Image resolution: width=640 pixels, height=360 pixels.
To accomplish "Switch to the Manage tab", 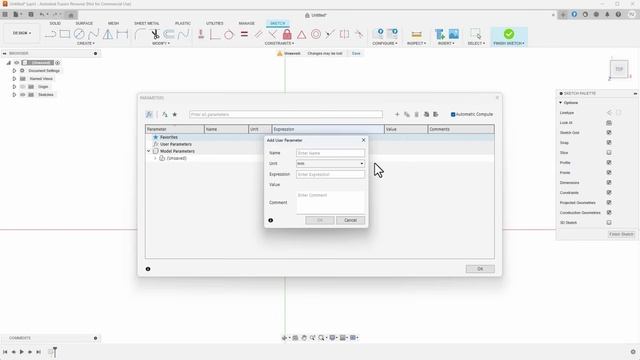I will click(x=247, y=23).
